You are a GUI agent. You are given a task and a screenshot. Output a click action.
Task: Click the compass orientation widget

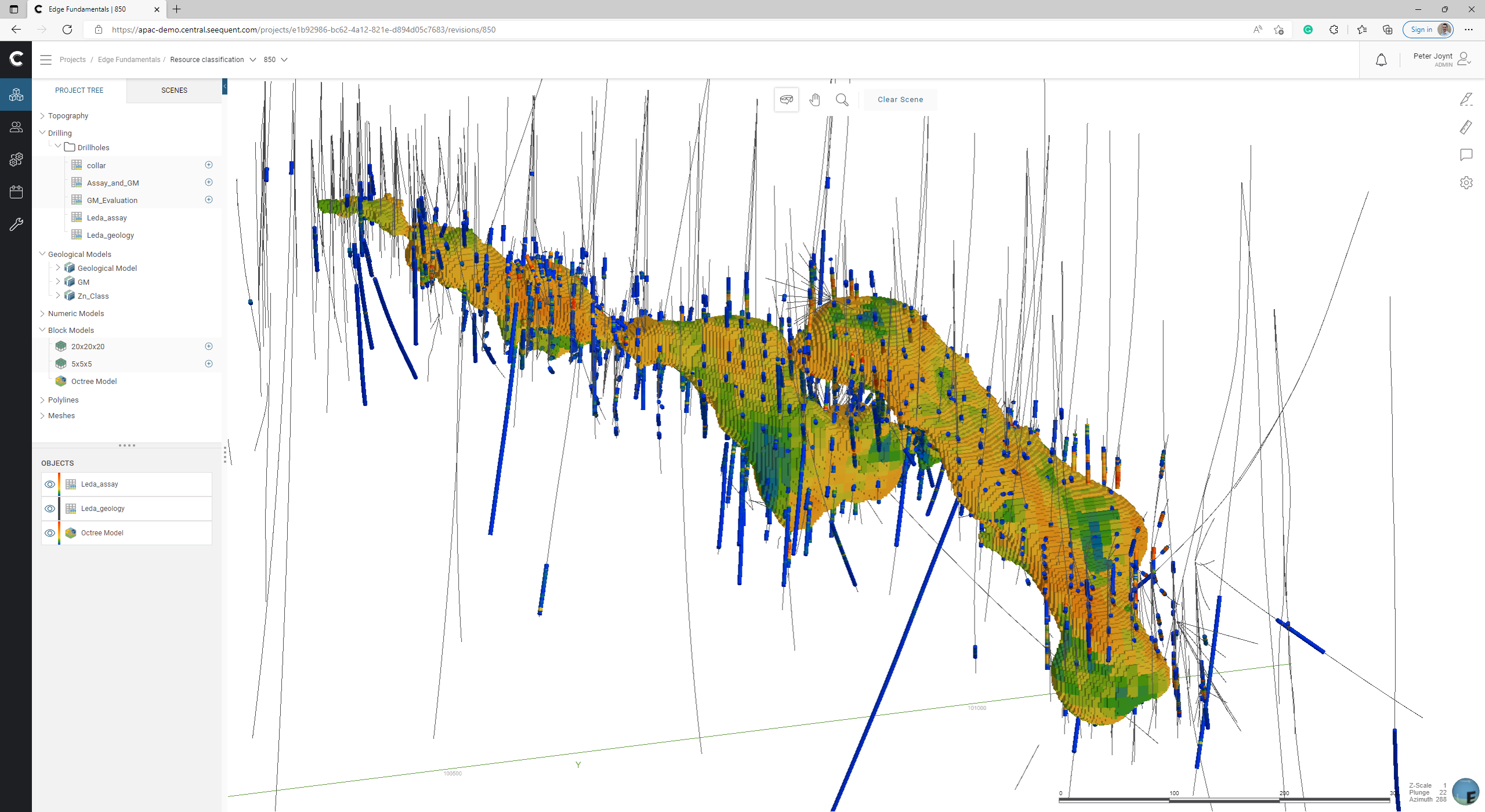1465,792
